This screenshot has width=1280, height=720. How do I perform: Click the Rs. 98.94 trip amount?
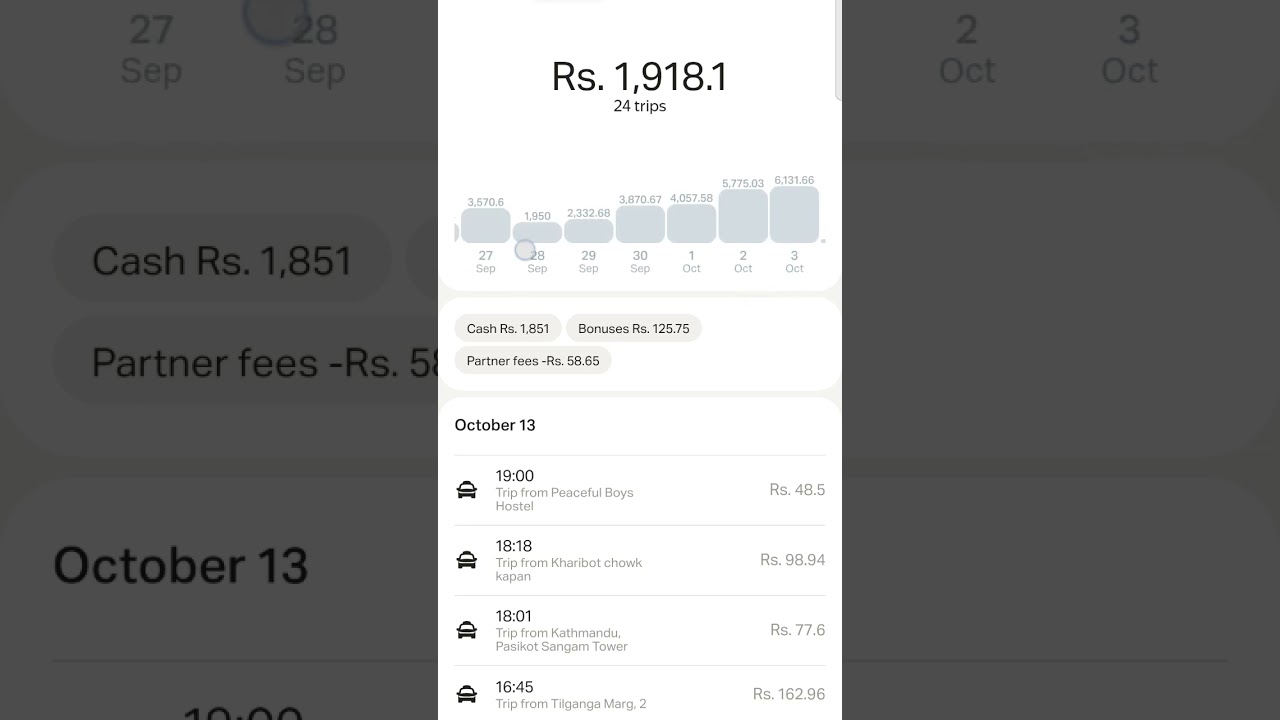pos(792,560)
